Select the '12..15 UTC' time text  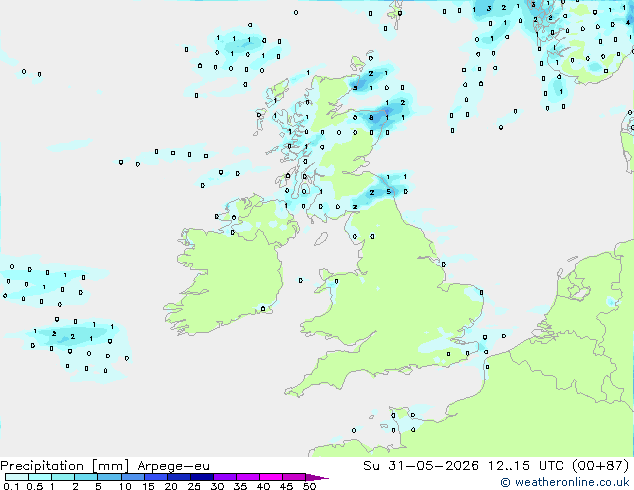[x=526, y=466]
